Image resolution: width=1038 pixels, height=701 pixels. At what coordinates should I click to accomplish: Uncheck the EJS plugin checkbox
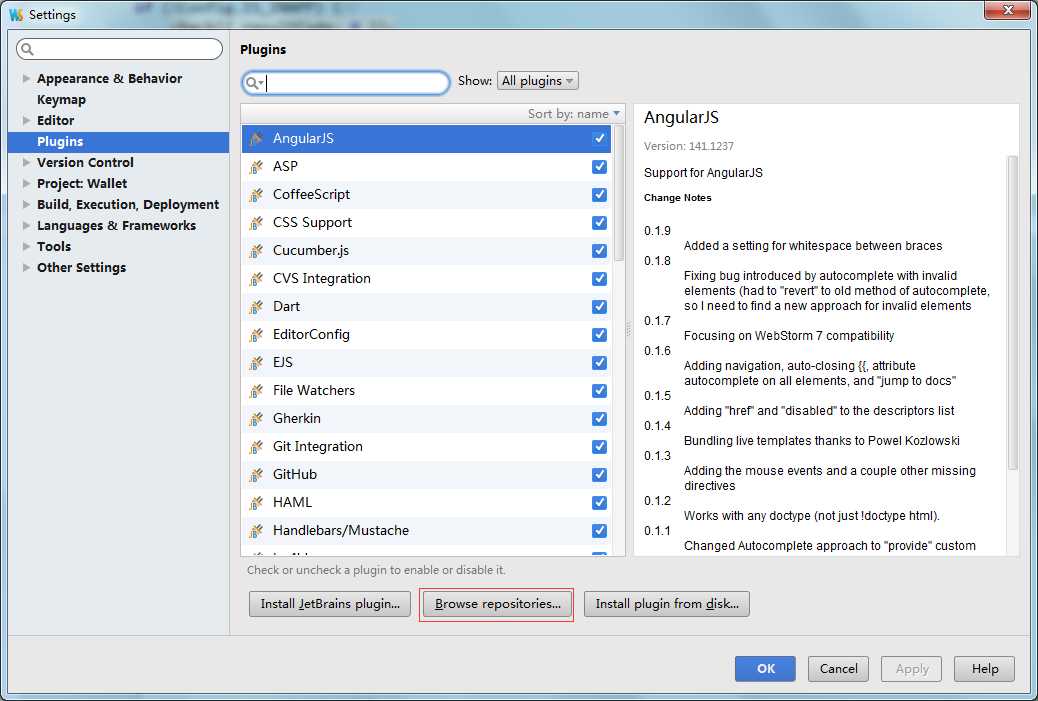click(x=599, y=363)
